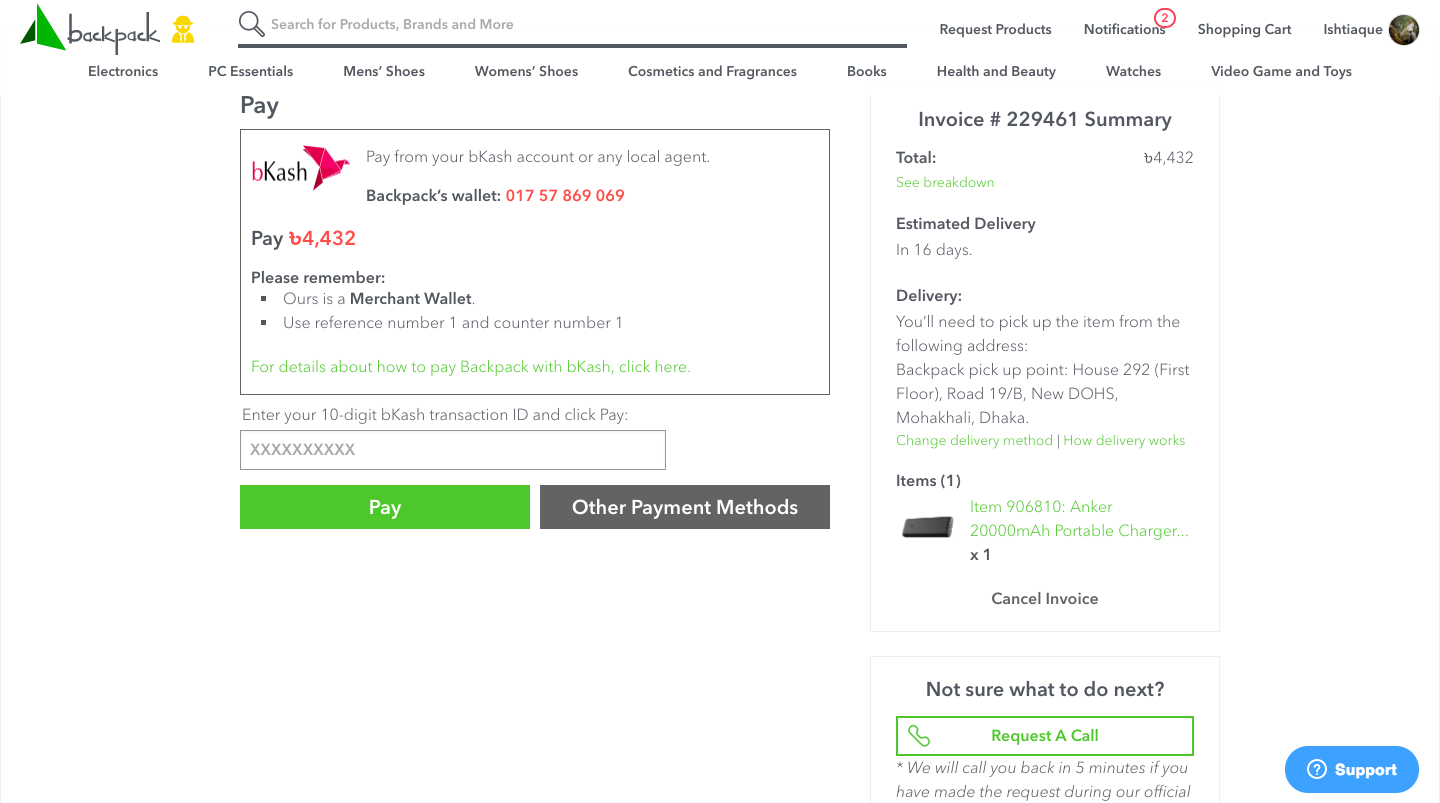
Task: Go to Shopping Cart
Action: (x=1244, y=29)
